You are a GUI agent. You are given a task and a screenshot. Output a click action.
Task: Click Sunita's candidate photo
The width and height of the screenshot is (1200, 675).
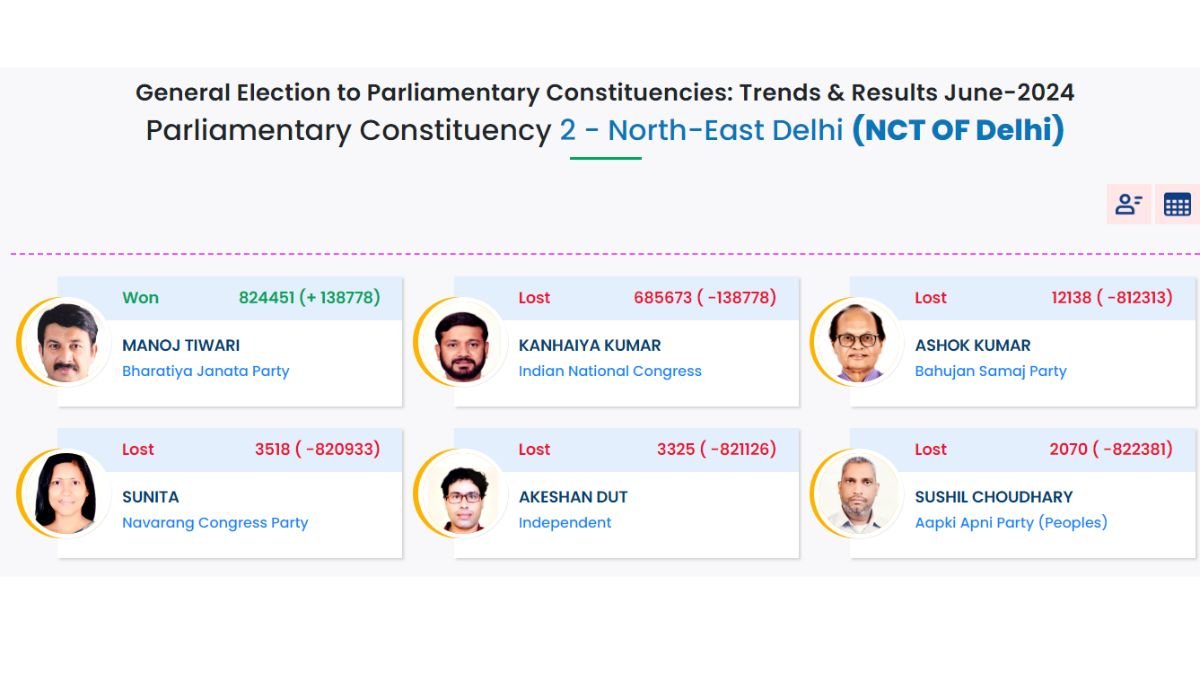(66, 493)
